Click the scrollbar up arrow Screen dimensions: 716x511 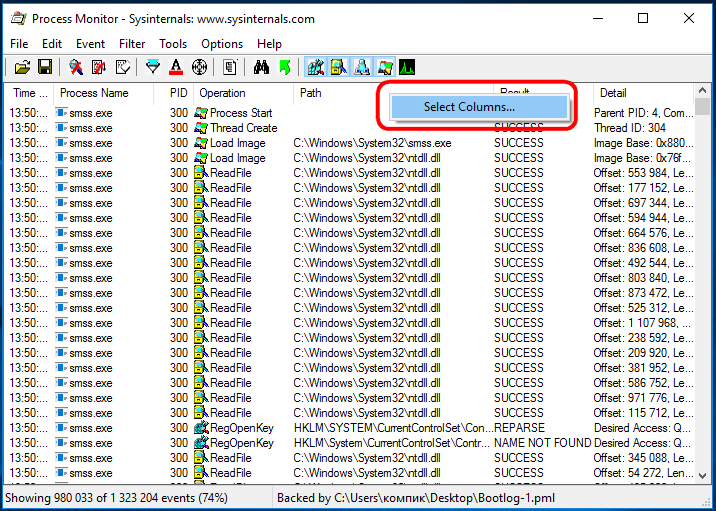pyautogui.click(x=703, y=91)
